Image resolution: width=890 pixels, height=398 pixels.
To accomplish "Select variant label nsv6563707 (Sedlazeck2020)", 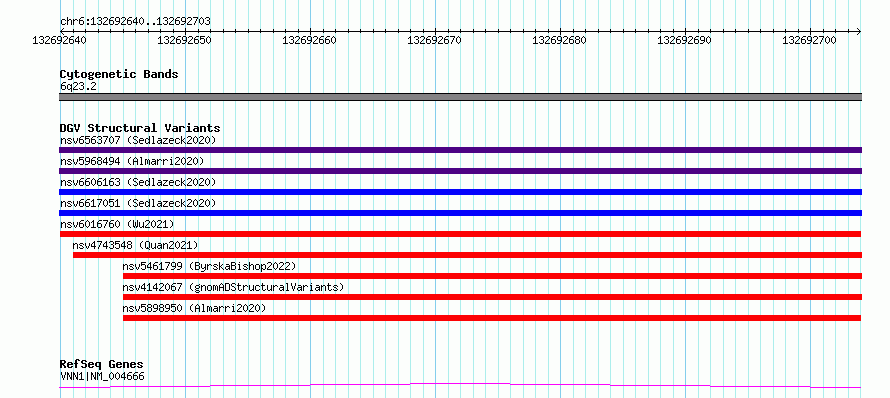I will 138,140.
